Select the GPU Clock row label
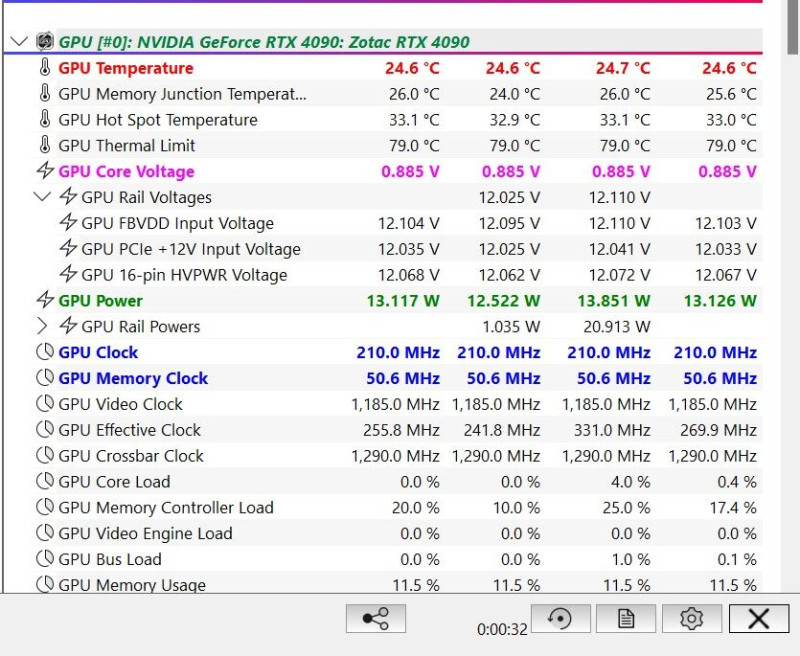 click(x=98, y=352)
